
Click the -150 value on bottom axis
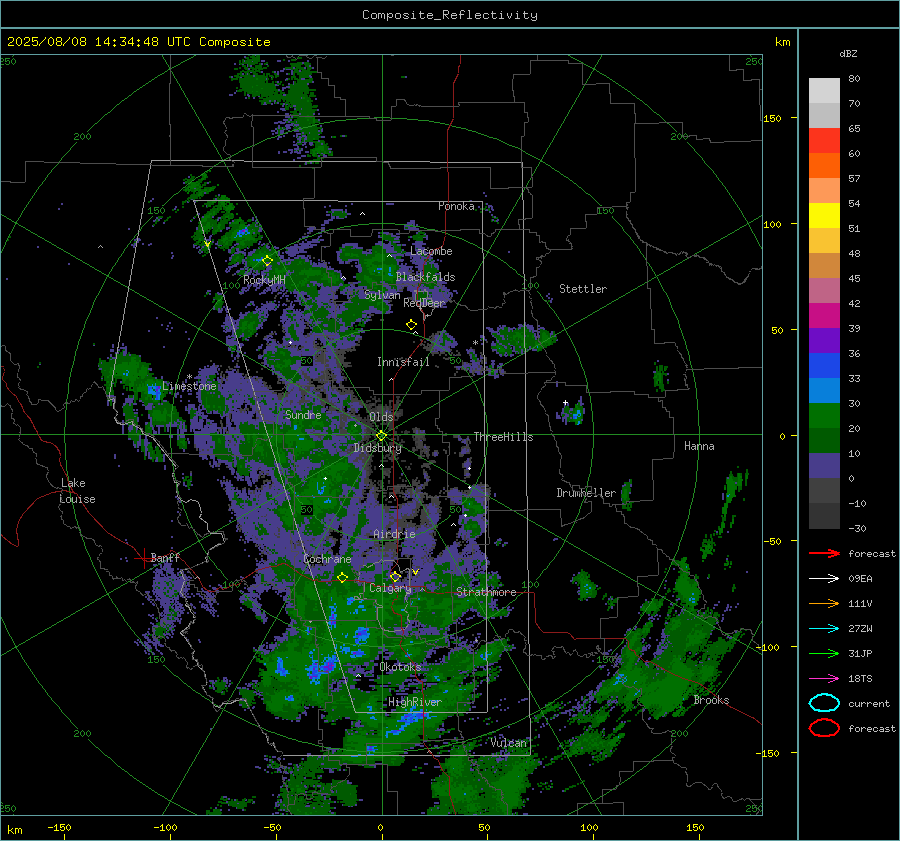[59, 828]
